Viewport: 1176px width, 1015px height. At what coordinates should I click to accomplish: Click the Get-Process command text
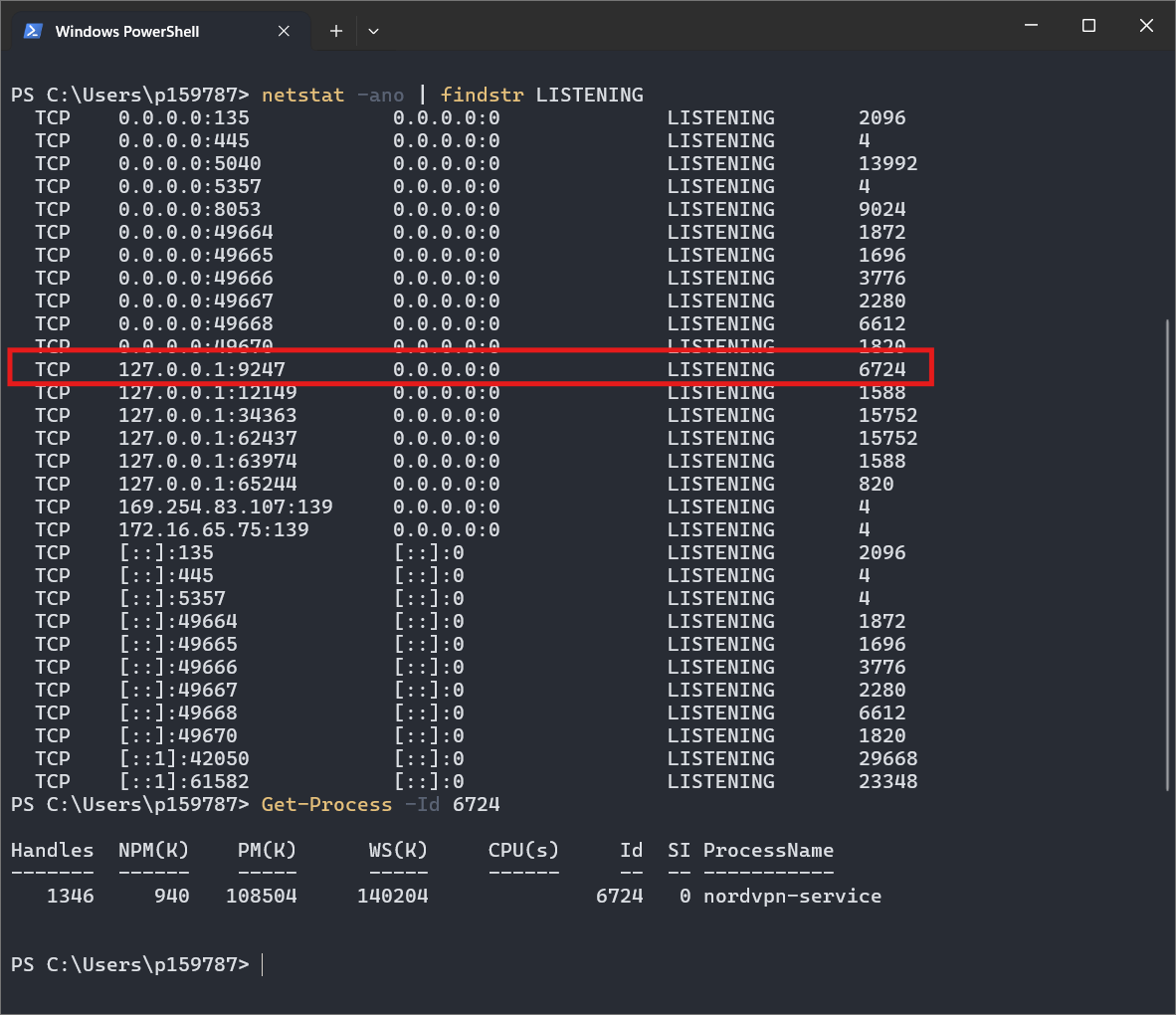pyautogui.click(x=327, y=805)
